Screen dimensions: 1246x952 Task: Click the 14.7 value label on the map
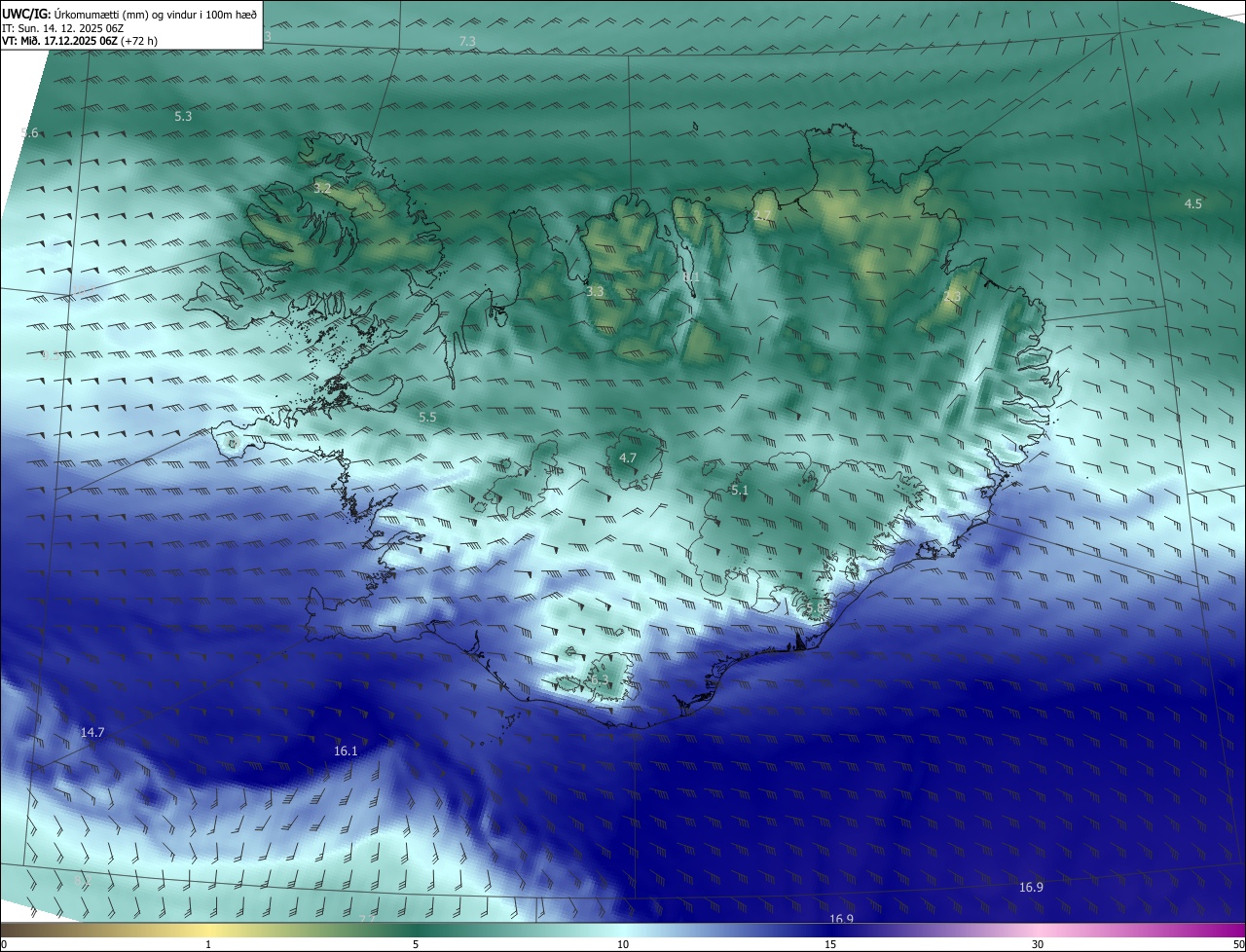[92, 732]
